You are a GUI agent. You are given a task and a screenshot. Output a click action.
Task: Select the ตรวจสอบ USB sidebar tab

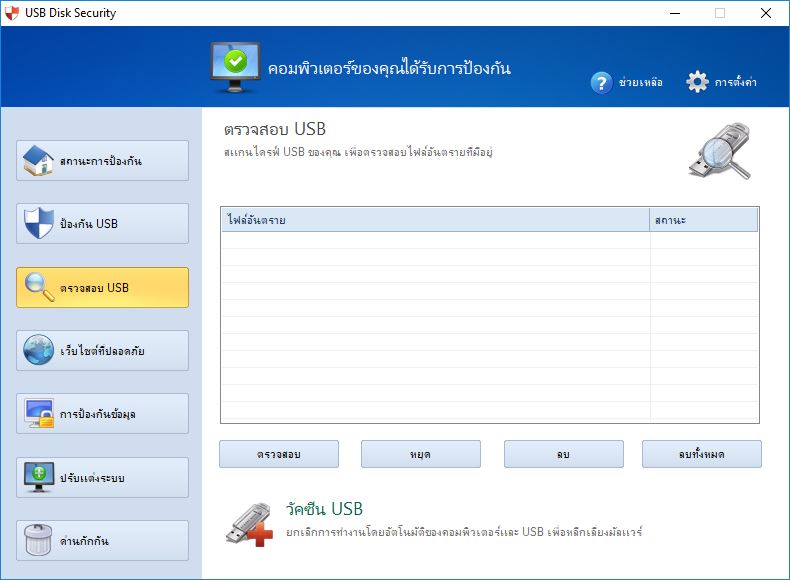[102, 287]
